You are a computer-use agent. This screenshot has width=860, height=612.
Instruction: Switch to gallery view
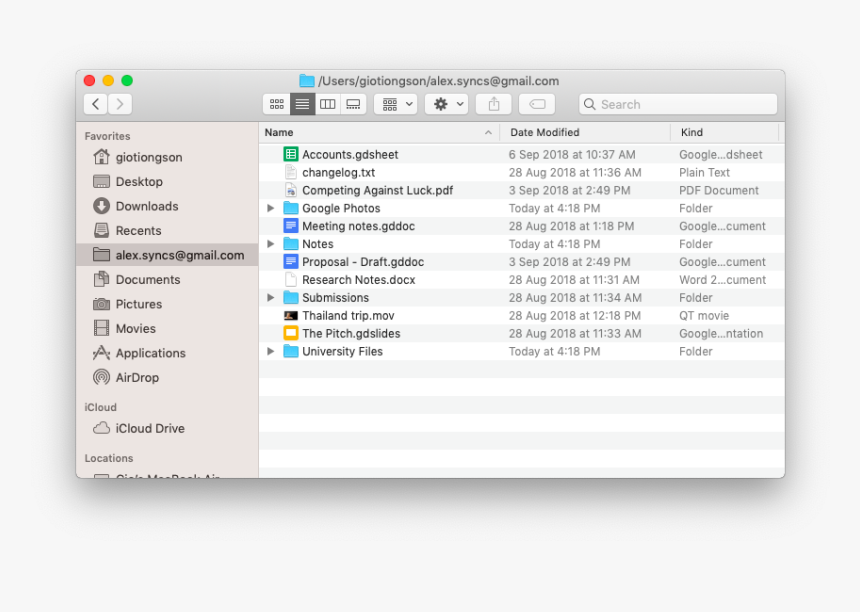[x=353, y=104]
